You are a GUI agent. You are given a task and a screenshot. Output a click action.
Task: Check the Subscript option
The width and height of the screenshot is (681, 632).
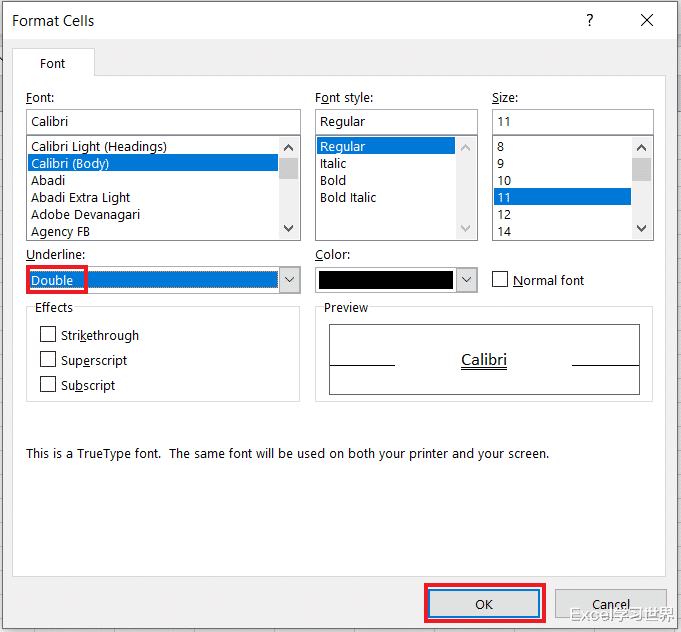pyautogui.click(x=48, y=385)
